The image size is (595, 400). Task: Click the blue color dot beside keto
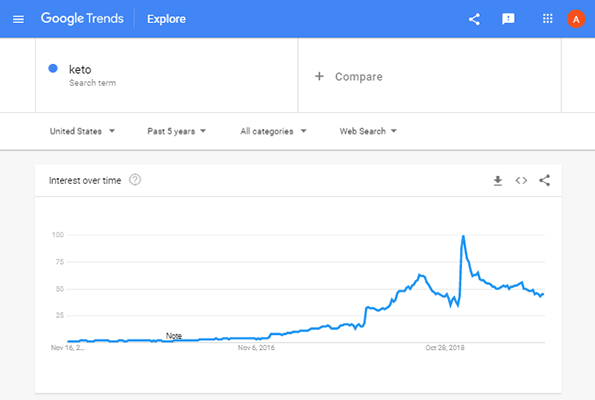(x=53, y=68)
